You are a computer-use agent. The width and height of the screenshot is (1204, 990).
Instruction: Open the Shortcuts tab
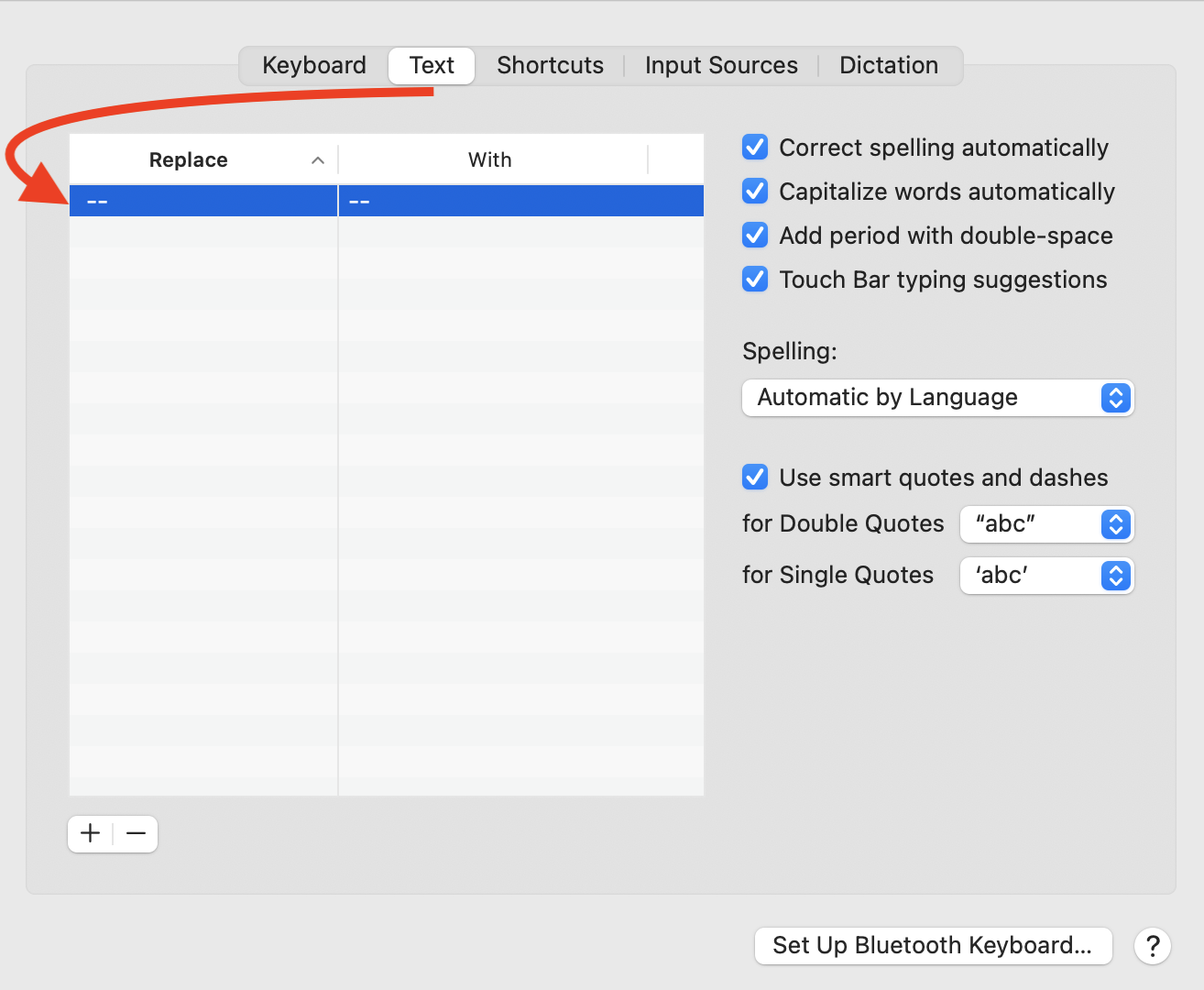click(x=550, y=66)
